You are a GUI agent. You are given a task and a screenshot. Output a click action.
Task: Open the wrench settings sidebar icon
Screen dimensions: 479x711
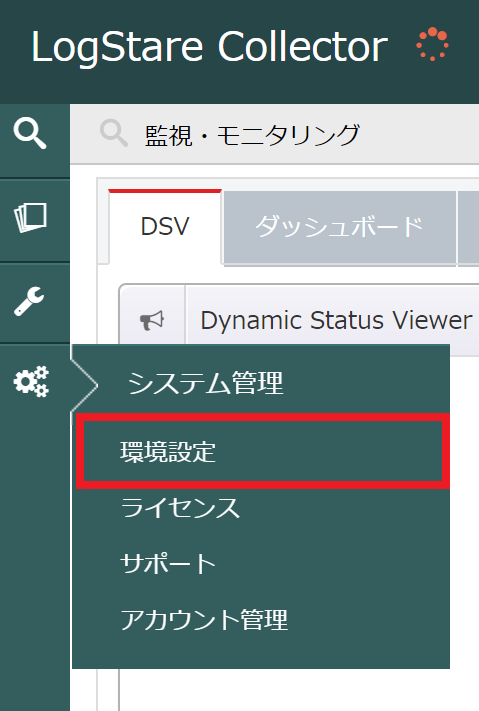[29, 301]
